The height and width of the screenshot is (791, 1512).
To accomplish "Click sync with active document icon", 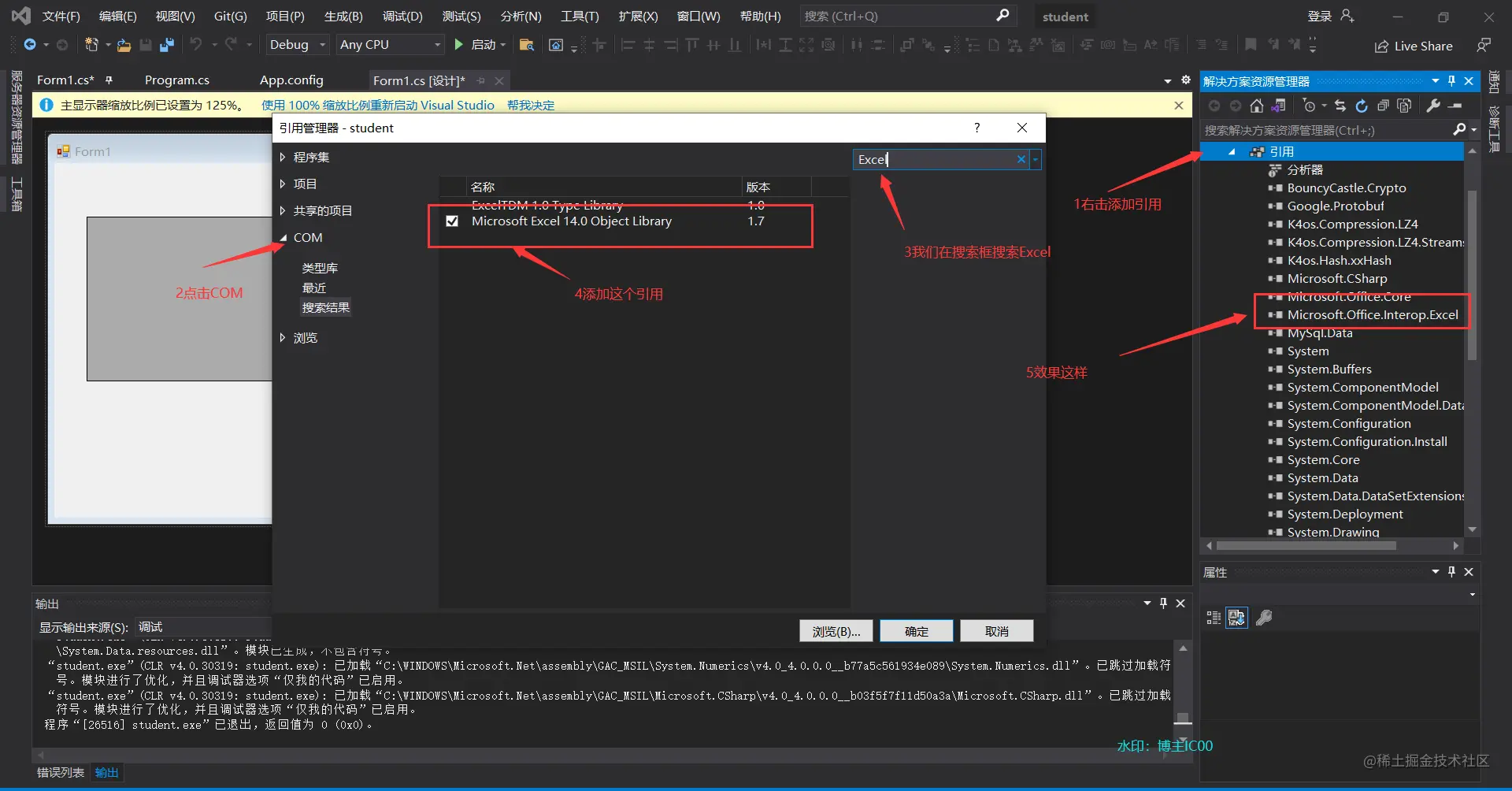I will (1340, 106).
